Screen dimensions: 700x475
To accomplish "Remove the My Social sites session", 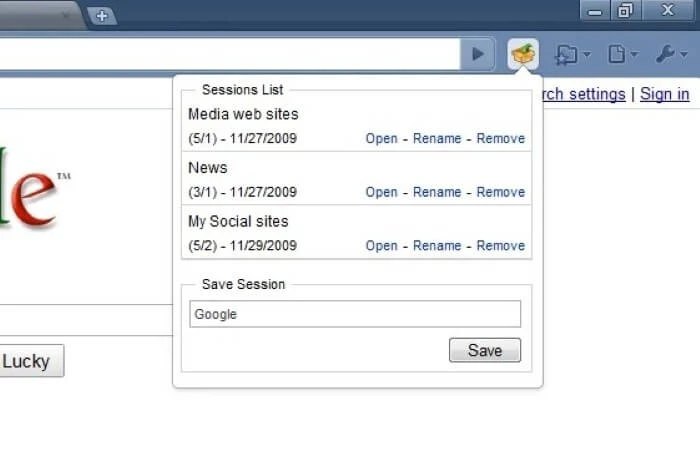I will [x=500, y=246].
